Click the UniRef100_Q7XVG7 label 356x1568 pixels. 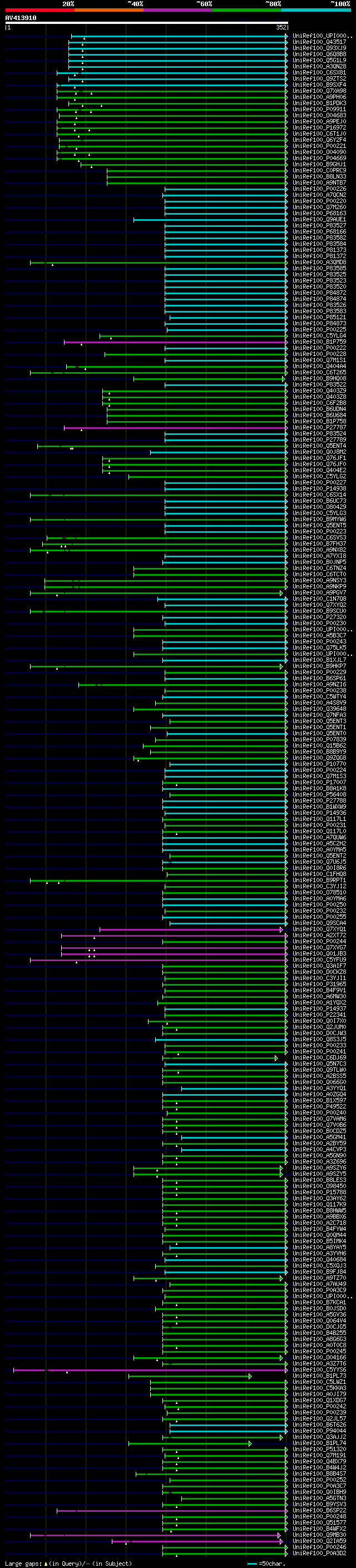click(319, 948)
